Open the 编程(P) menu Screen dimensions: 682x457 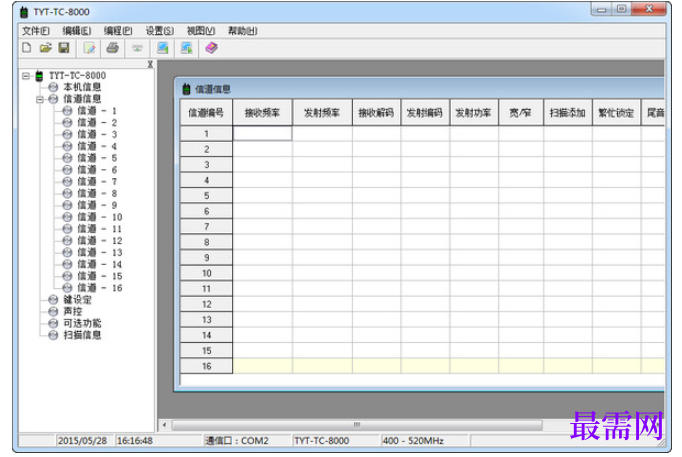click(x=118, y=31)
